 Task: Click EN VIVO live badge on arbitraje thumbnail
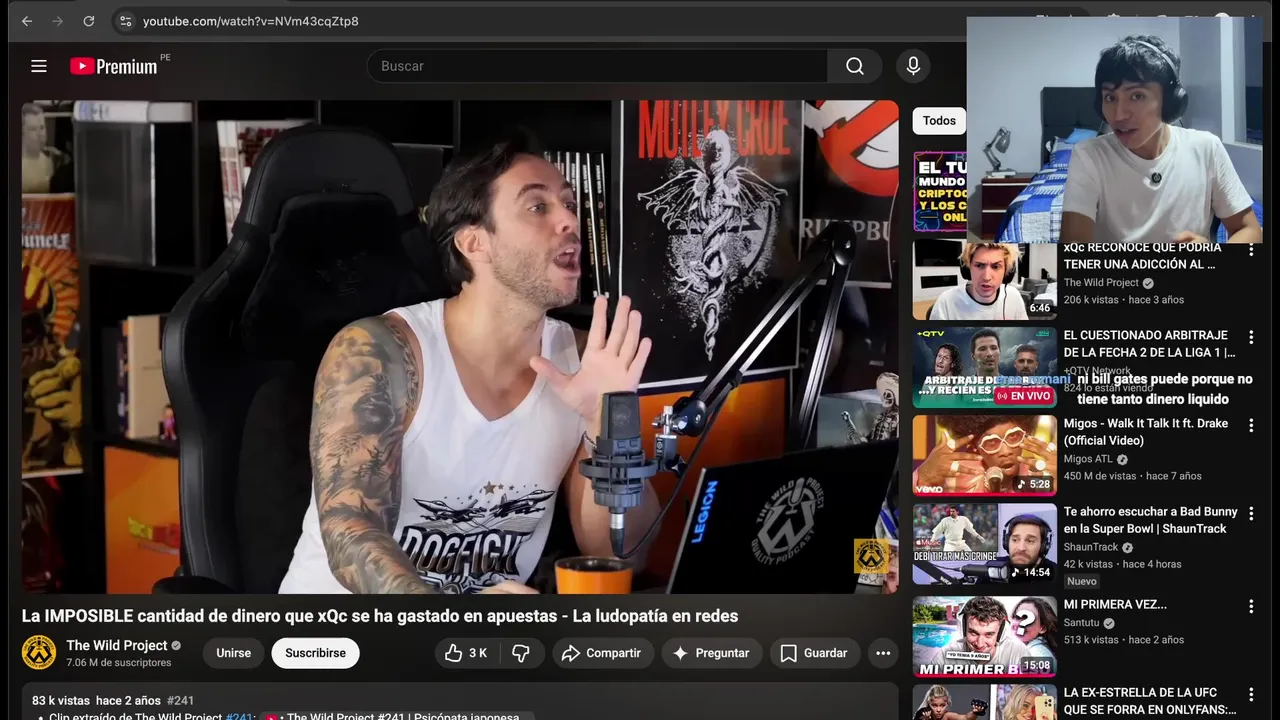(1023, 396)
